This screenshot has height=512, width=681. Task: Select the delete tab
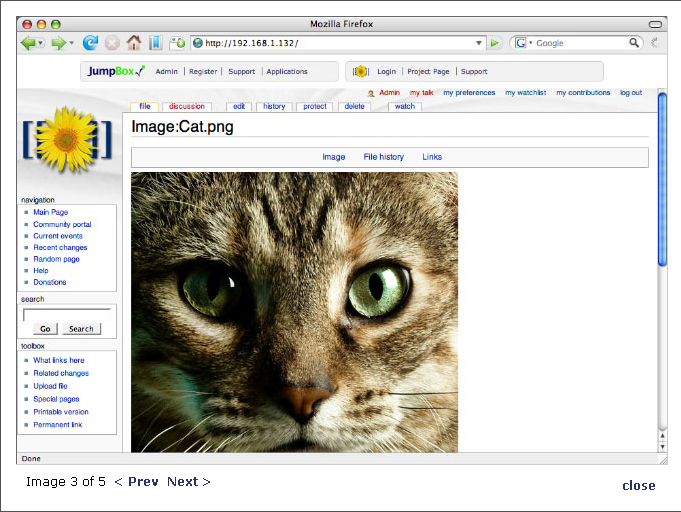(x=354, y=106)
